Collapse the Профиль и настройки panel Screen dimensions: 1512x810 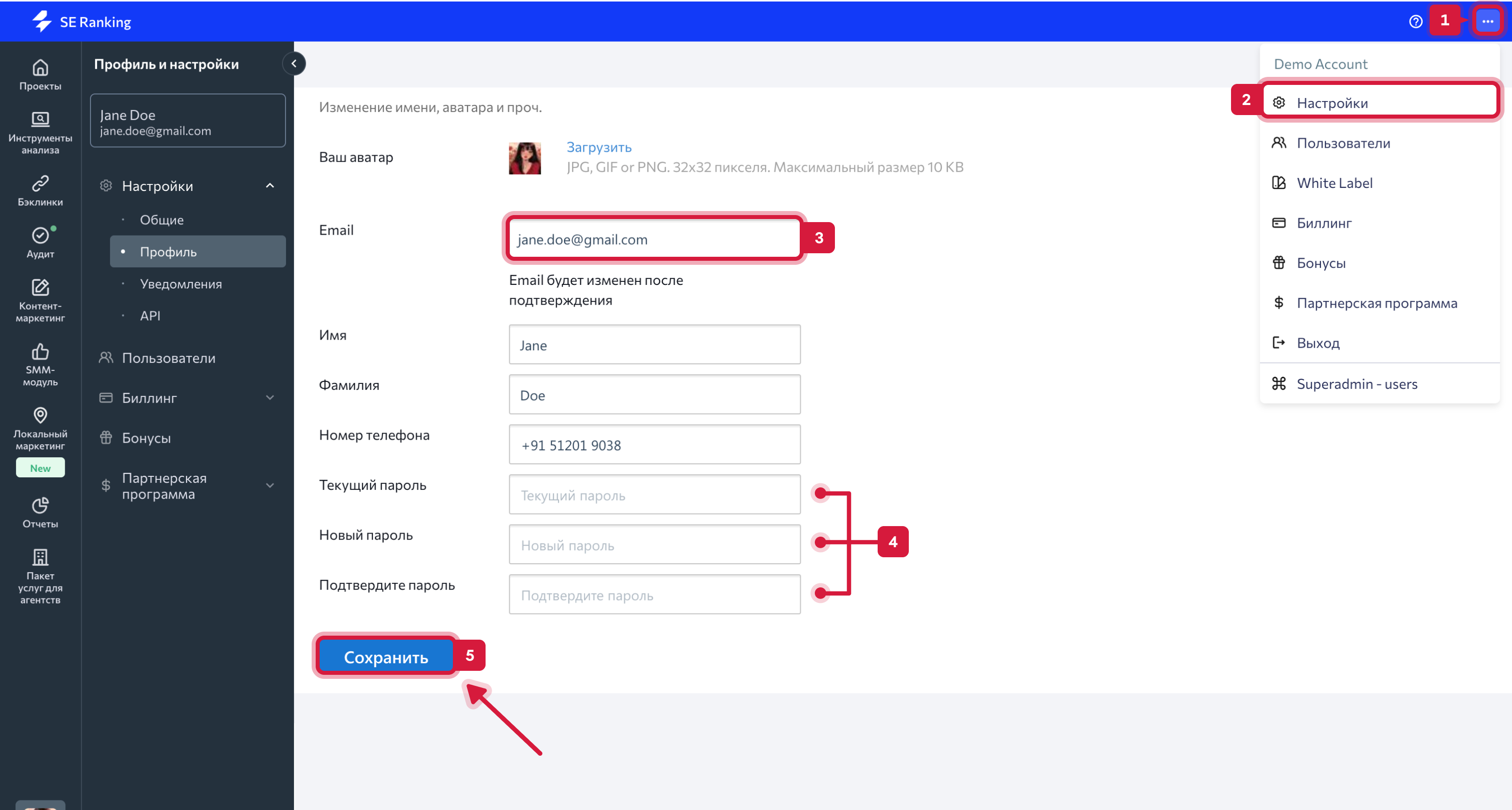[294, 63]
